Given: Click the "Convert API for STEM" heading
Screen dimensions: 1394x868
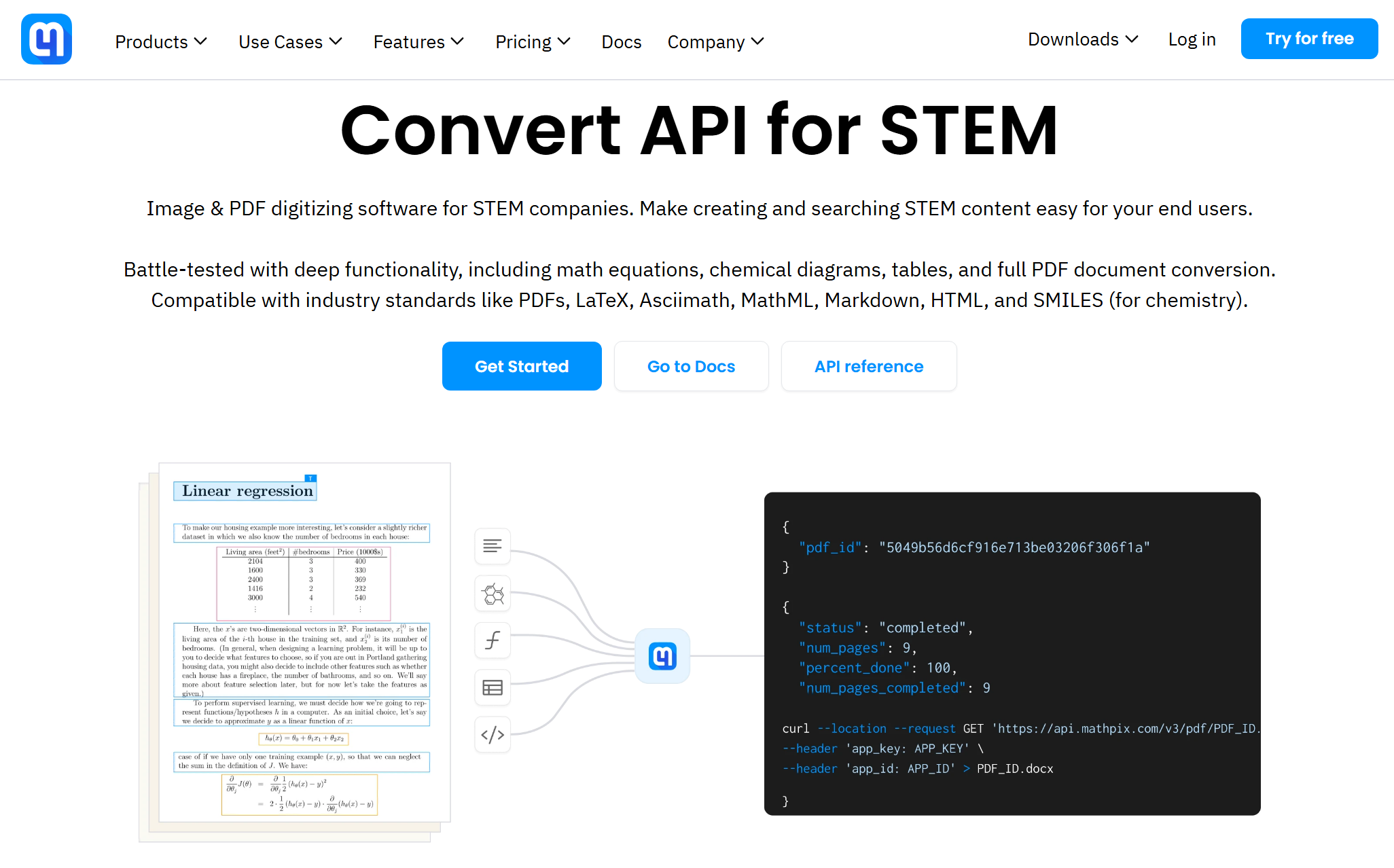Looking at the screenshot, I should point(699,130).
